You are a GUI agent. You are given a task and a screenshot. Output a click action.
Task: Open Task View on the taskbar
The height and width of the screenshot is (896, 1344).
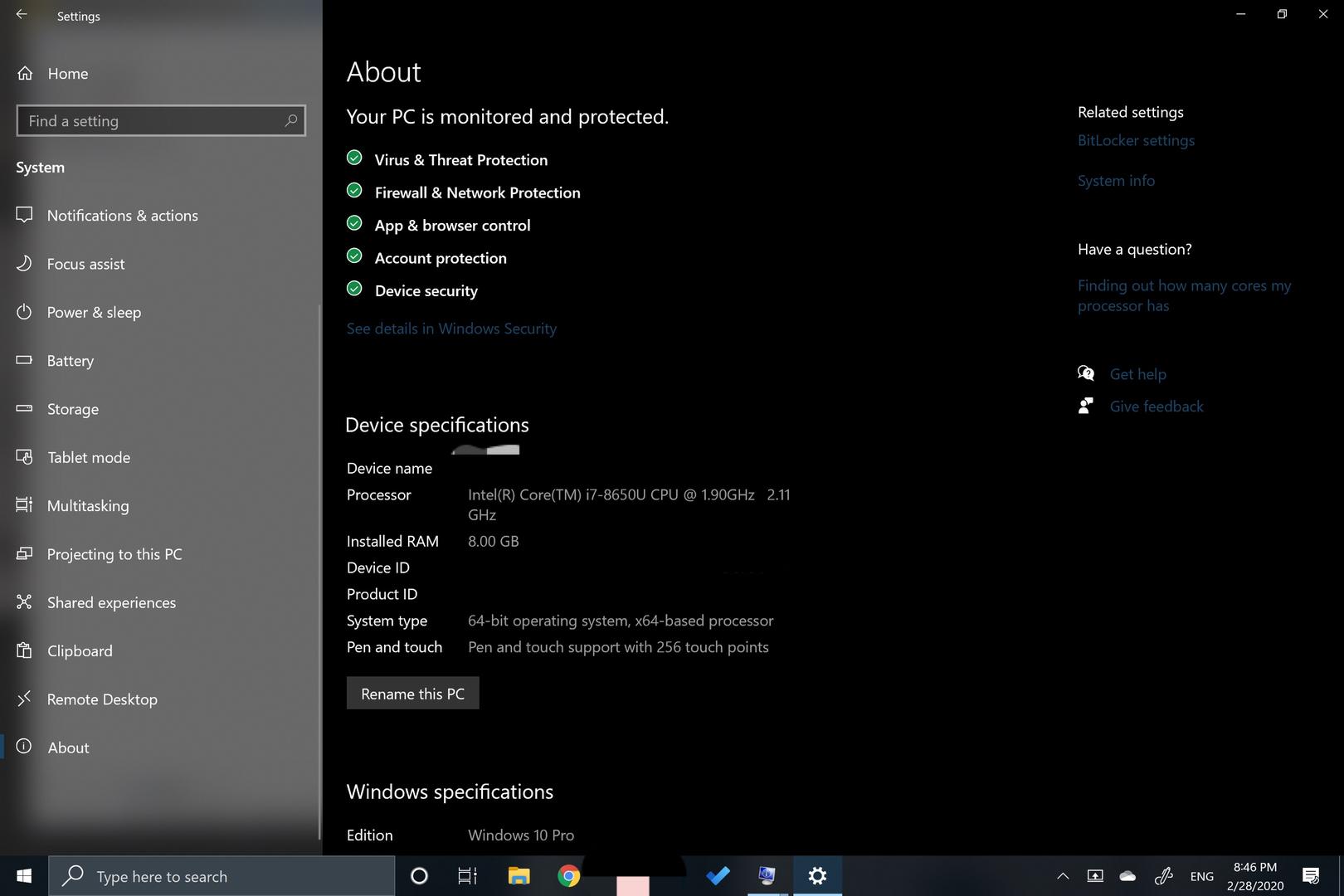pos(467,876)
